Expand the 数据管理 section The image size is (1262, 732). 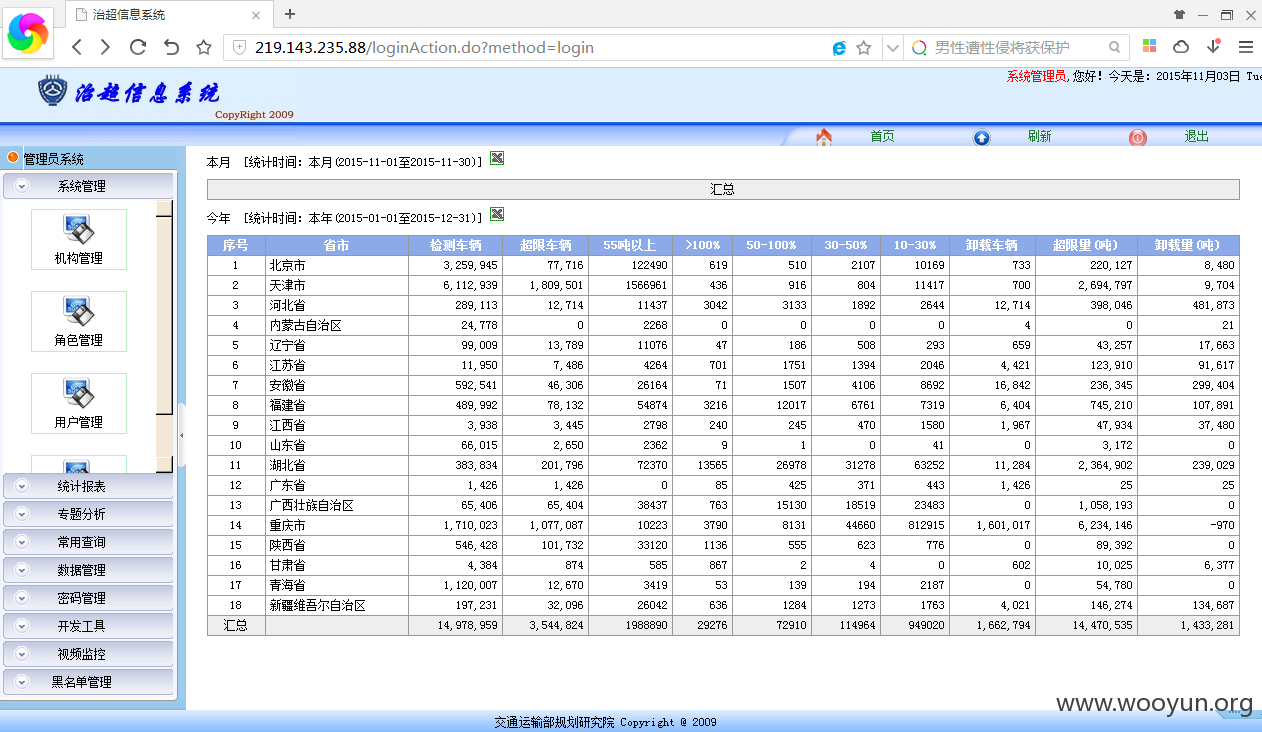pos(88,570)
